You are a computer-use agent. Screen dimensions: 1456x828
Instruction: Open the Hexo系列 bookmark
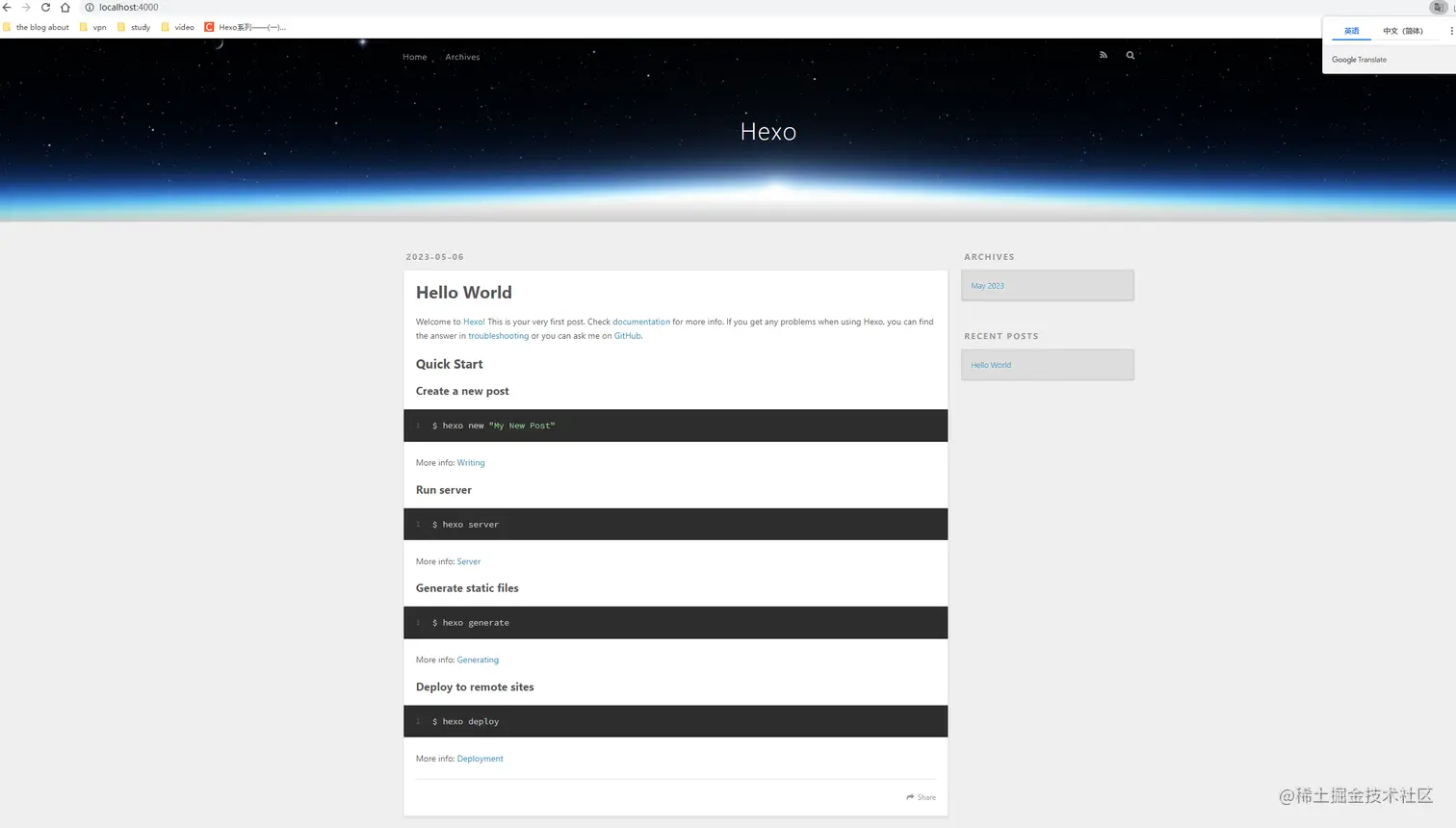246,27
